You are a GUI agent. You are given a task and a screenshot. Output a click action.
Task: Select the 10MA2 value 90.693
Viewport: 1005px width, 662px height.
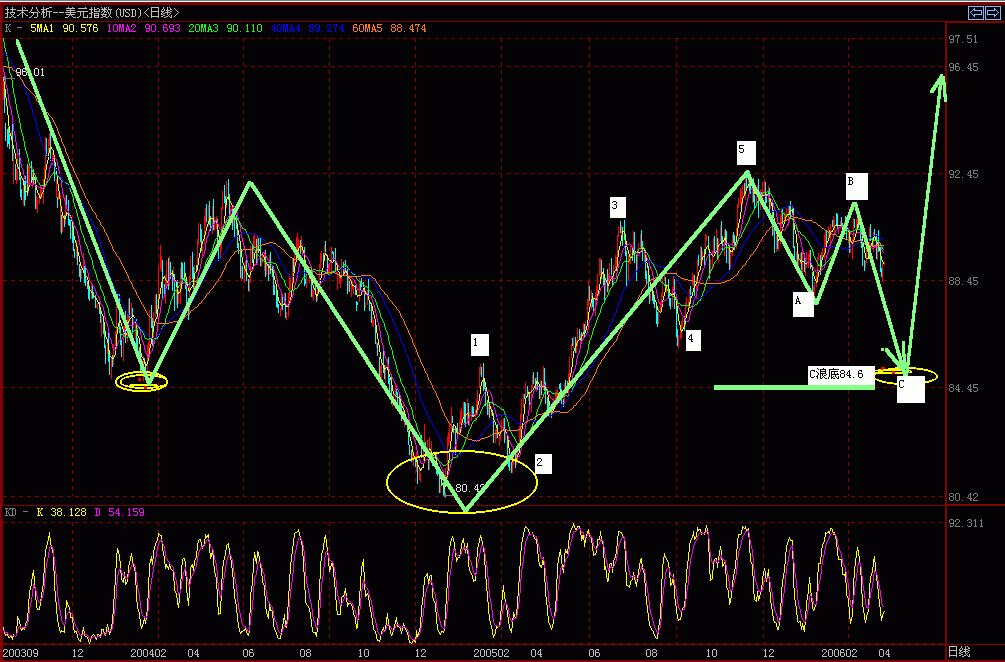tap(163, 28)
